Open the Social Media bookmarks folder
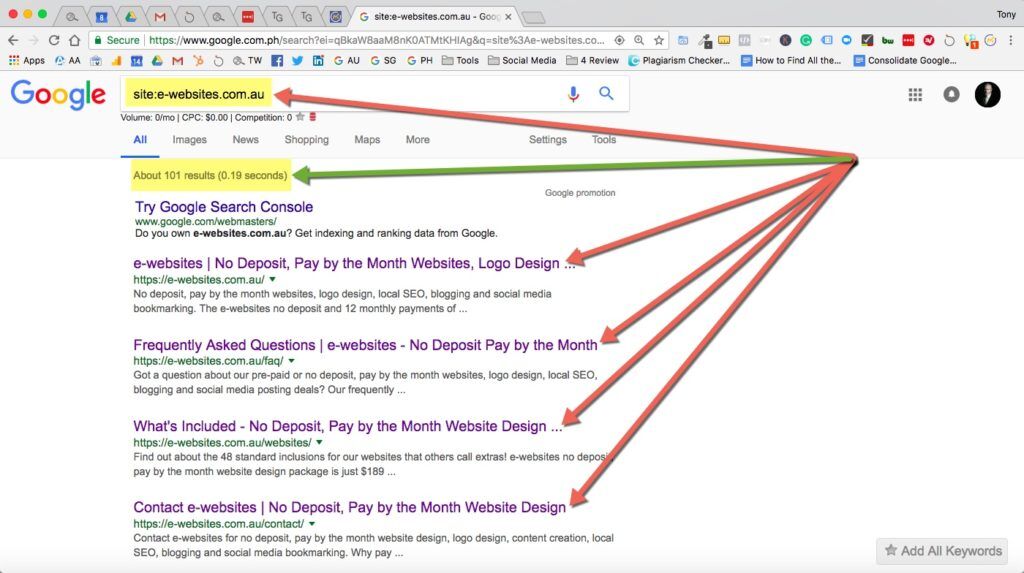The width and height of the screenshot is (1024, 573). coord(522,61)
